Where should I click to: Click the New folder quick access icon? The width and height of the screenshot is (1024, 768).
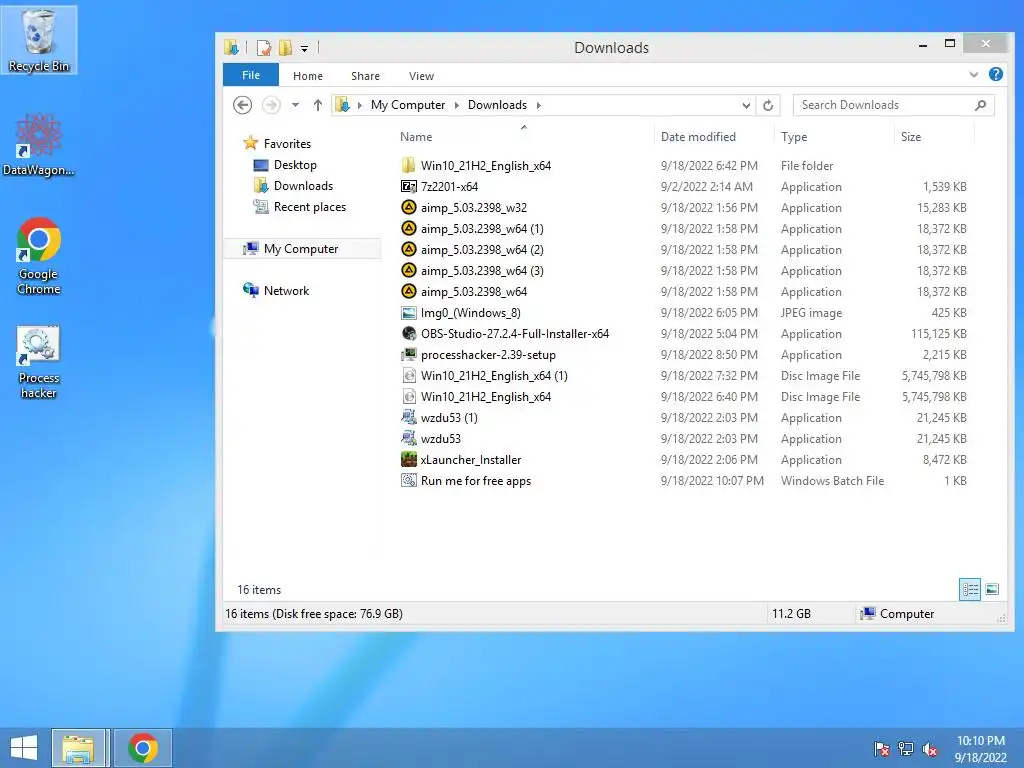[285, 48]
